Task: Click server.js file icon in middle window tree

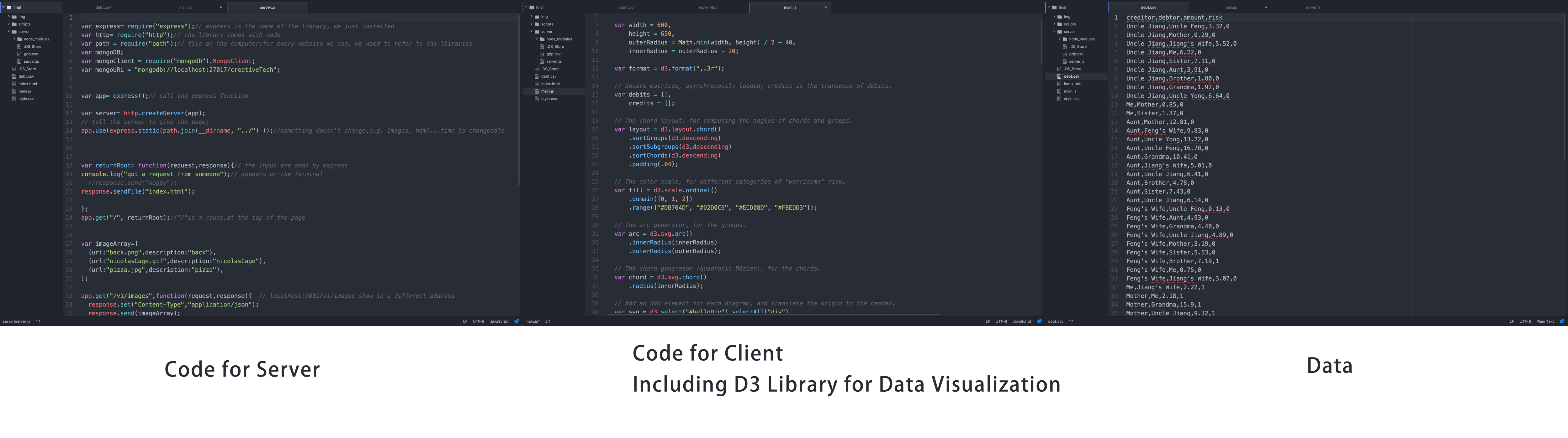Action: point(542,61)
